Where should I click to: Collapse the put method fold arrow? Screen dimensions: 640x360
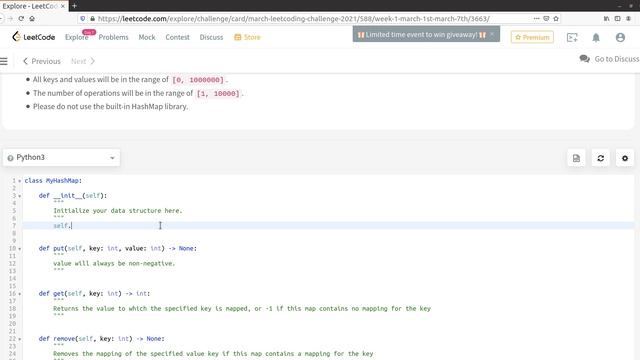19,249
